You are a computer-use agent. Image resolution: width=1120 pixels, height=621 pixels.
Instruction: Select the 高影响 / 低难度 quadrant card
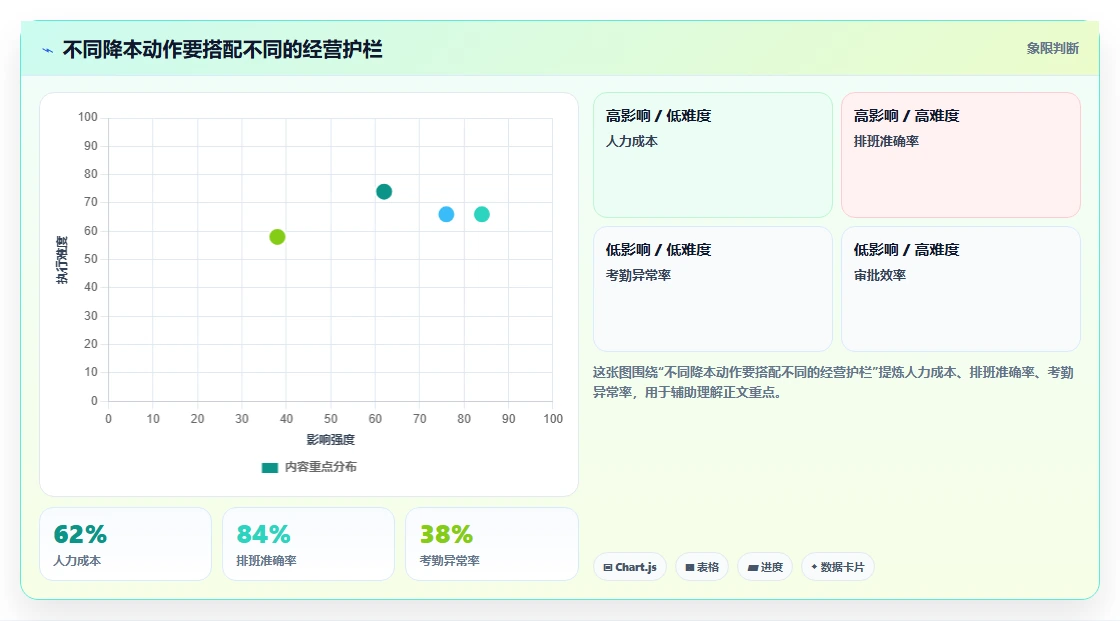click(x=713, y=155)
